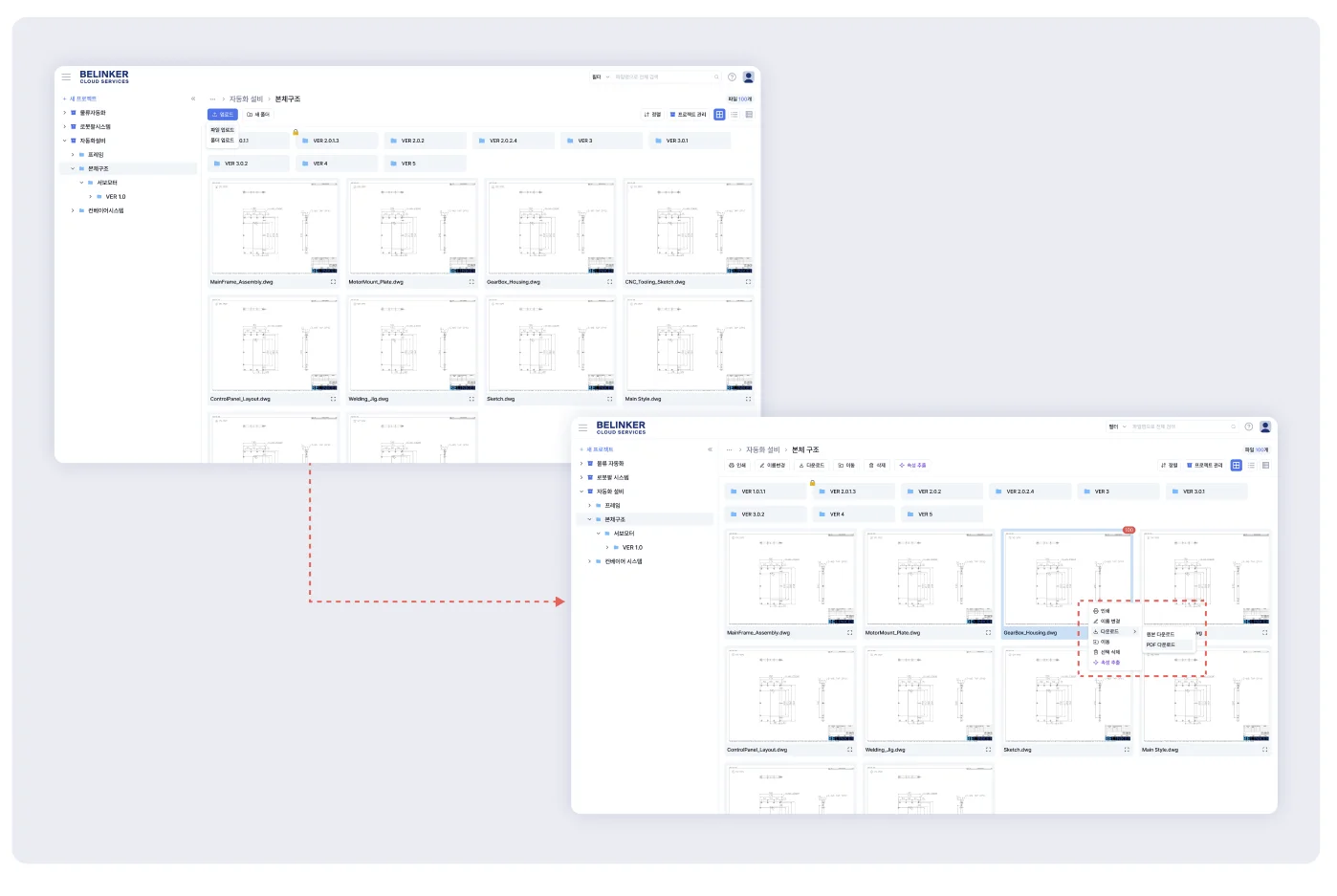This screenshot has height=896, width=1337.
Task: Collapse the 서보모터 folder in back window tree
Action: 81,183
